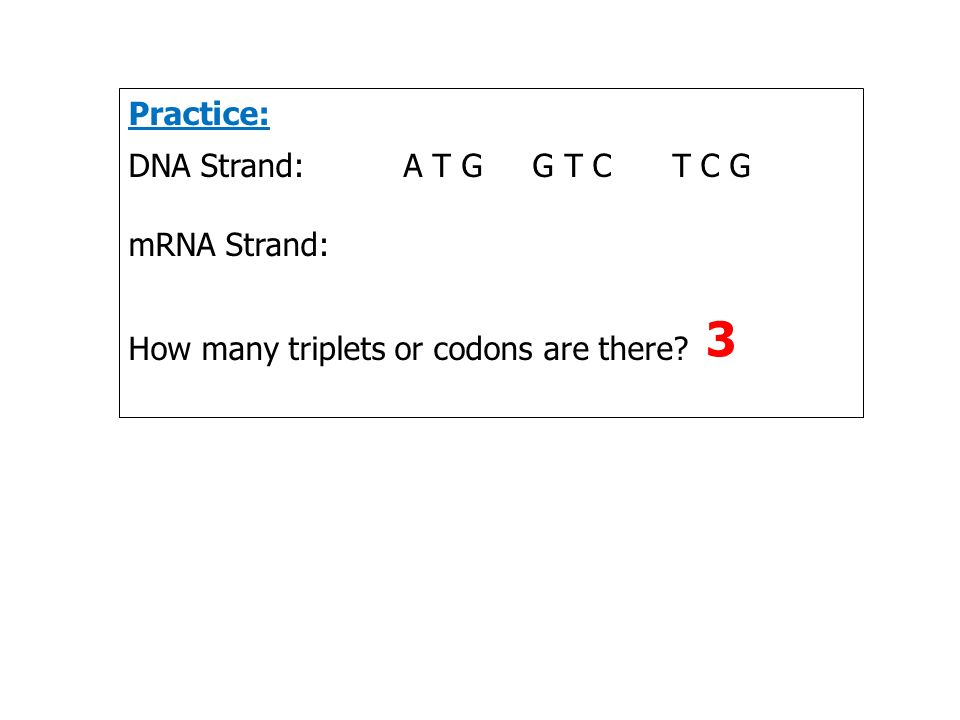Select the word "triplets" in the question
The height and width of the screenshot is (720, 960).
coord(337,350)
